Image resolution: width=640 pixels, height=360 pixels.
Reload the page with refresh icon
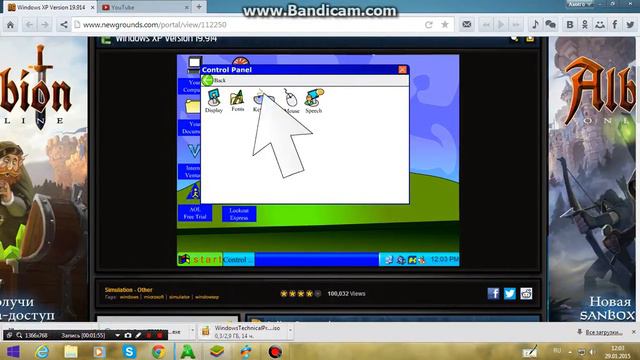click(x=429, y=25)
